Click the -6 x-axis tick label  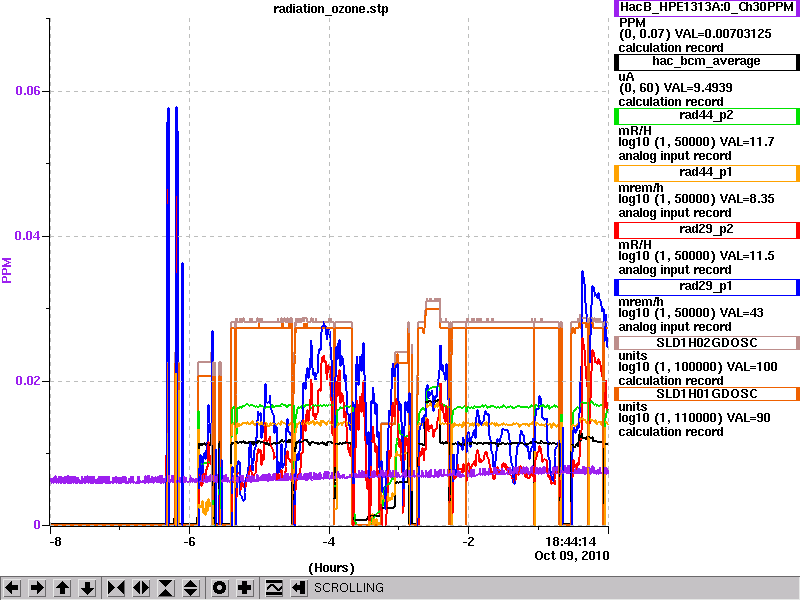pyautogui.click(x=189, y=541)
